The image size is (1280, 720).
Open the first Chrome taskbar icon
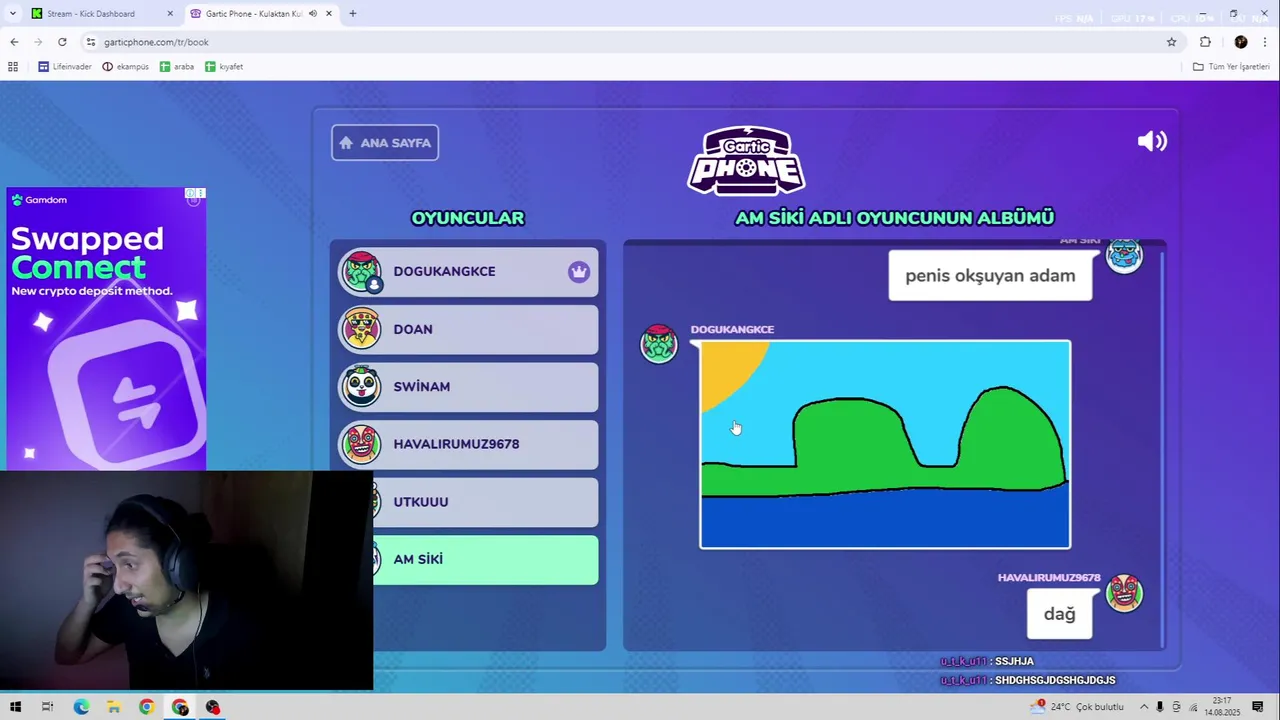coord(147,707)
